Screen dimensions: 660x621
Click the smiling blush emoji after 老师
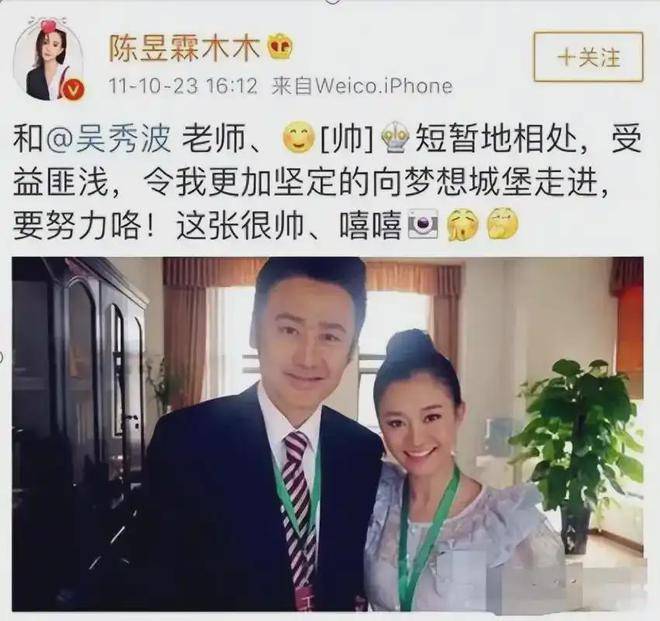click(299, 138)
